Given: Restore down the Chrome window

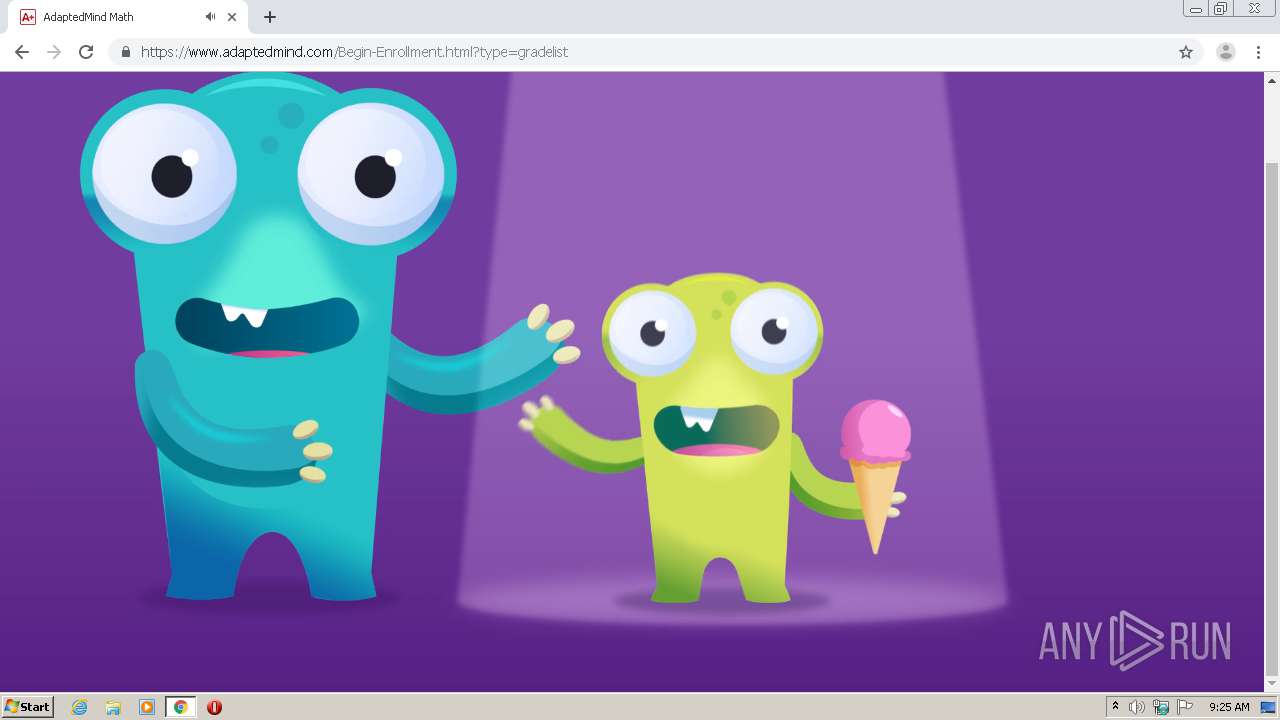Looking at the screenshot, I should click(1222, 9).
